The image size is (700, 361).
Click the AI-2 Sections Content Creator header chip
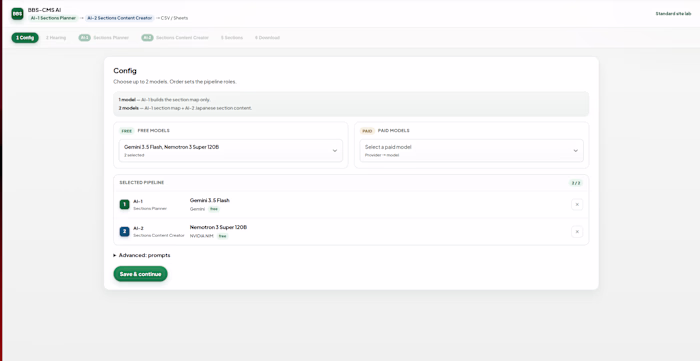[120, 18]
